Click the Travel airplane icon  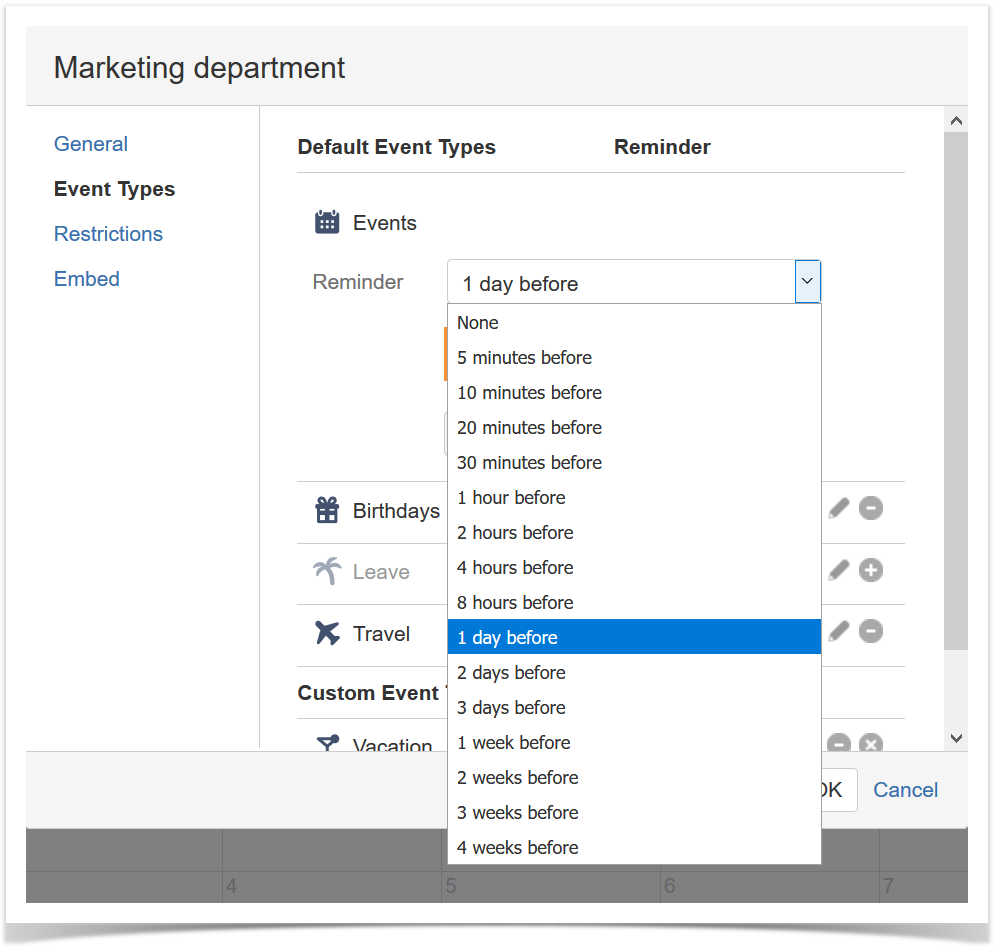coord(327,633)
